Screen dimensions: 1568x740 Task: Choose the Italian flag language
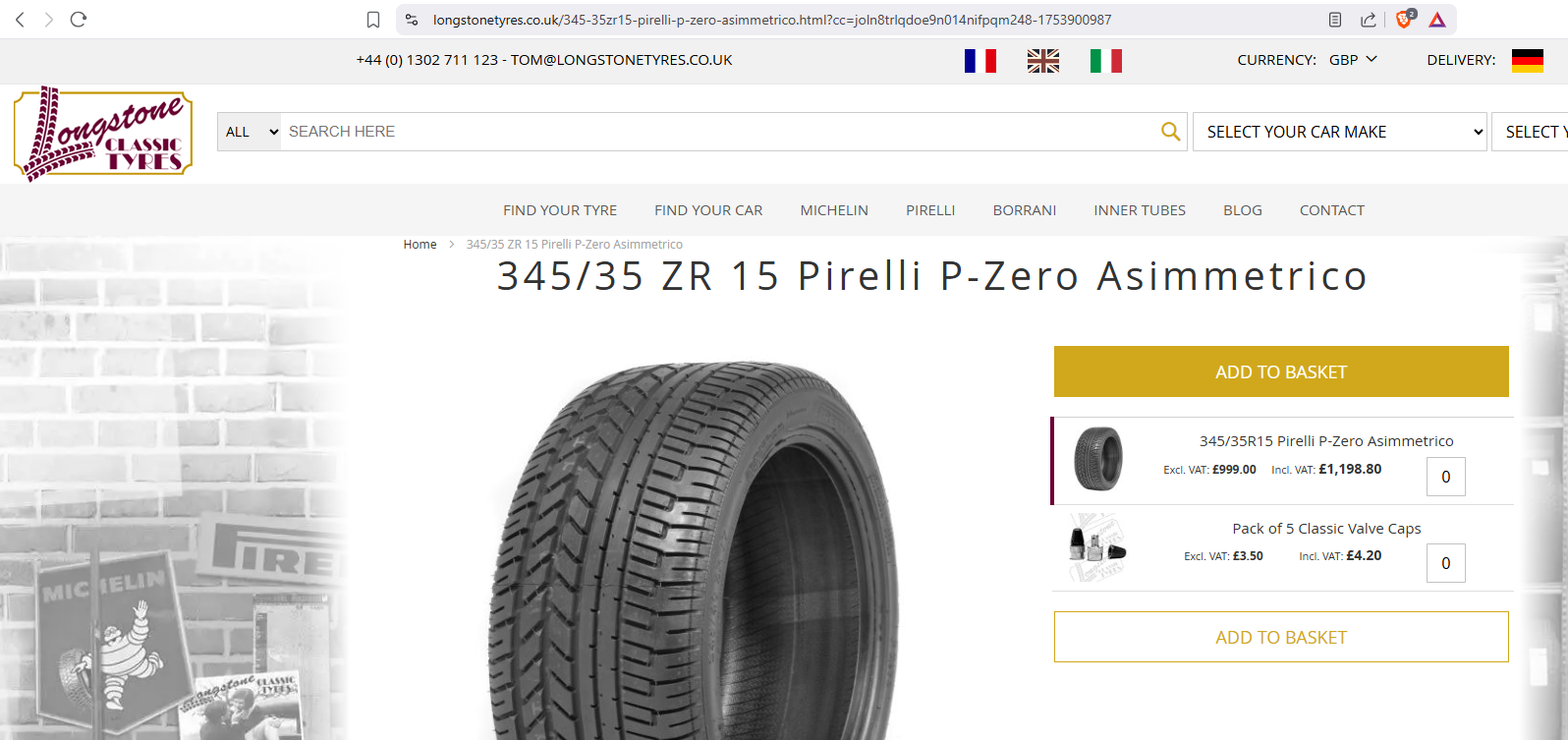coord(1106,61)
